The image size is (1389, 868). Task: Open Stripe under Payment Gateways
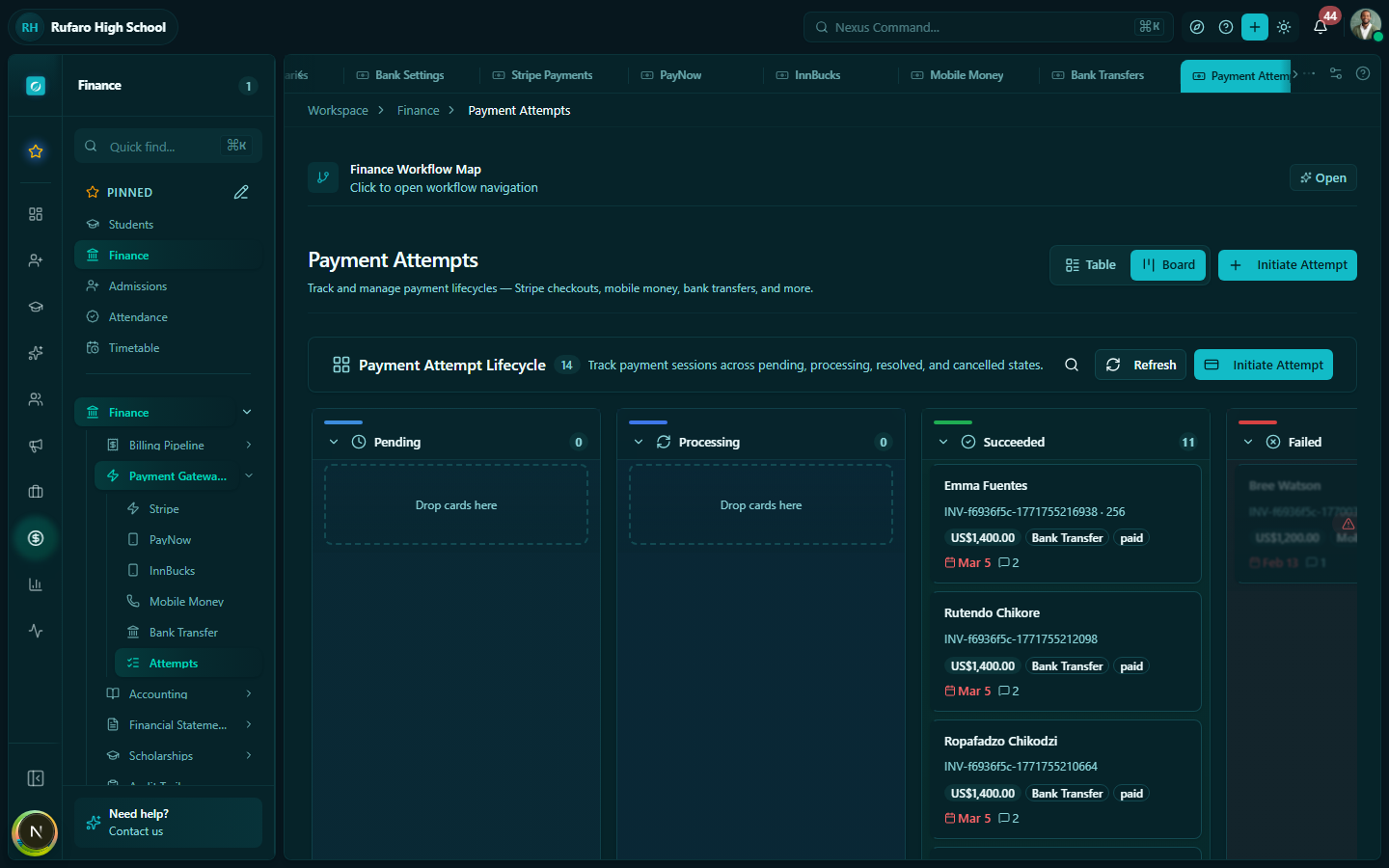point(188,509)
